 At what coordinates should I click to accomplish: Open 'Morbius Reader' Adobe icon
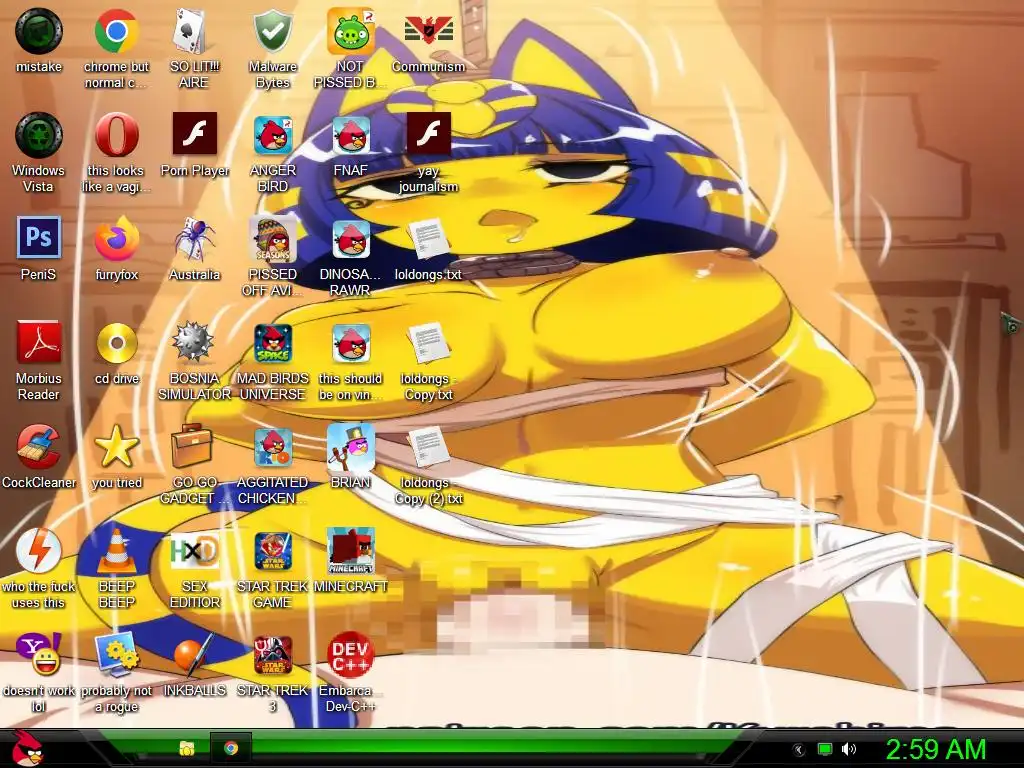39,342
